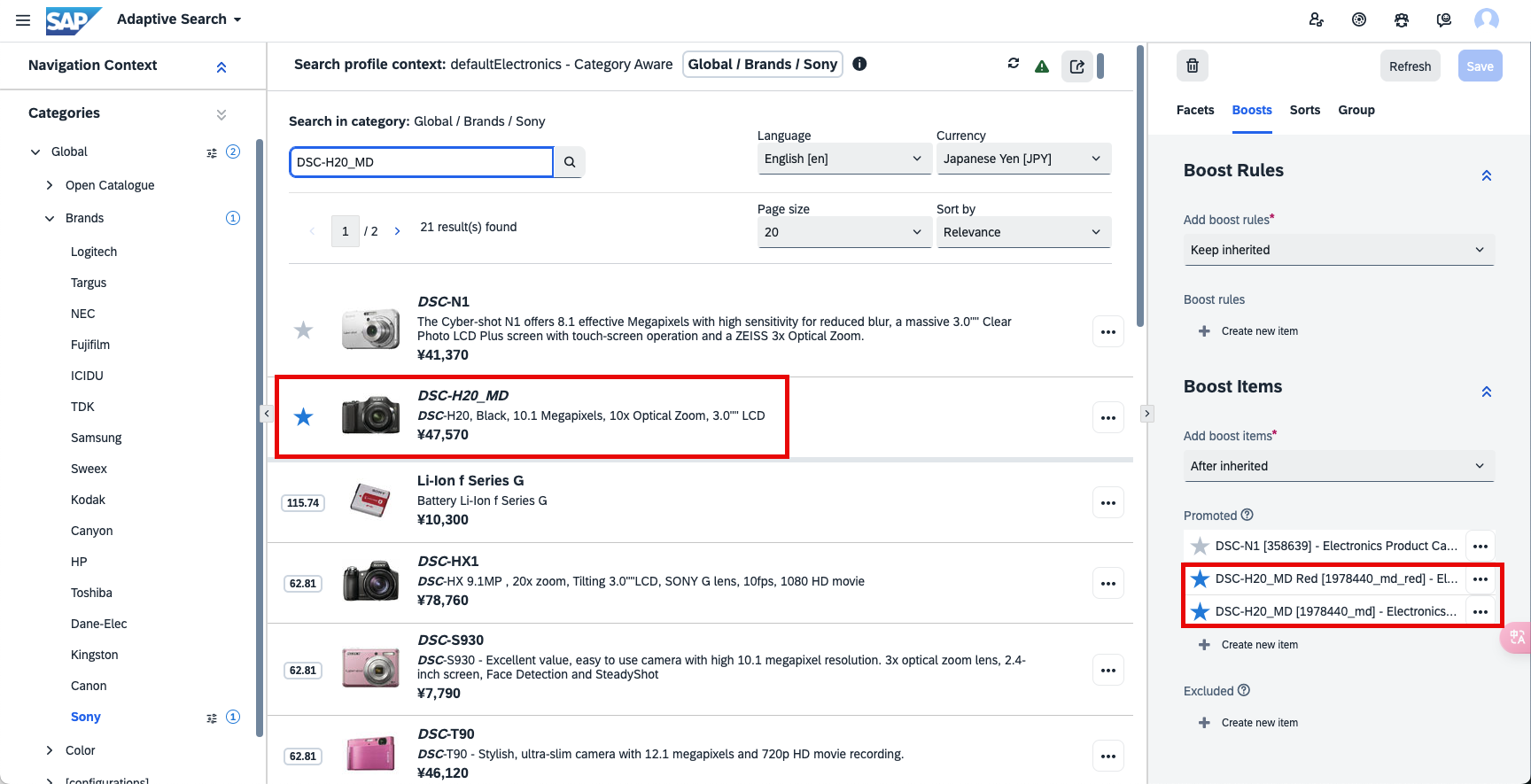Image resolution: width=1531 pixels, height=784 pixels.
Task: Click the trash delete button
Action: [x=1193, y=66]
